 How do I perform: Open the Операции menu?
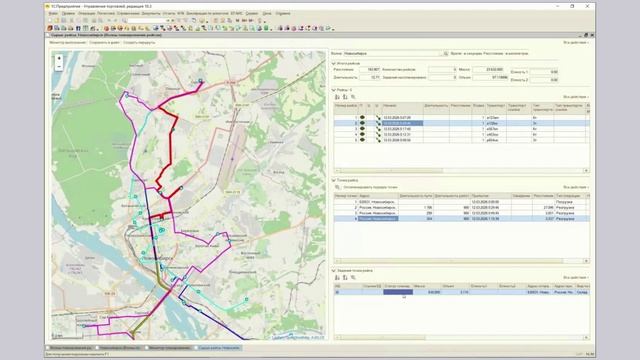pos(87,13)
